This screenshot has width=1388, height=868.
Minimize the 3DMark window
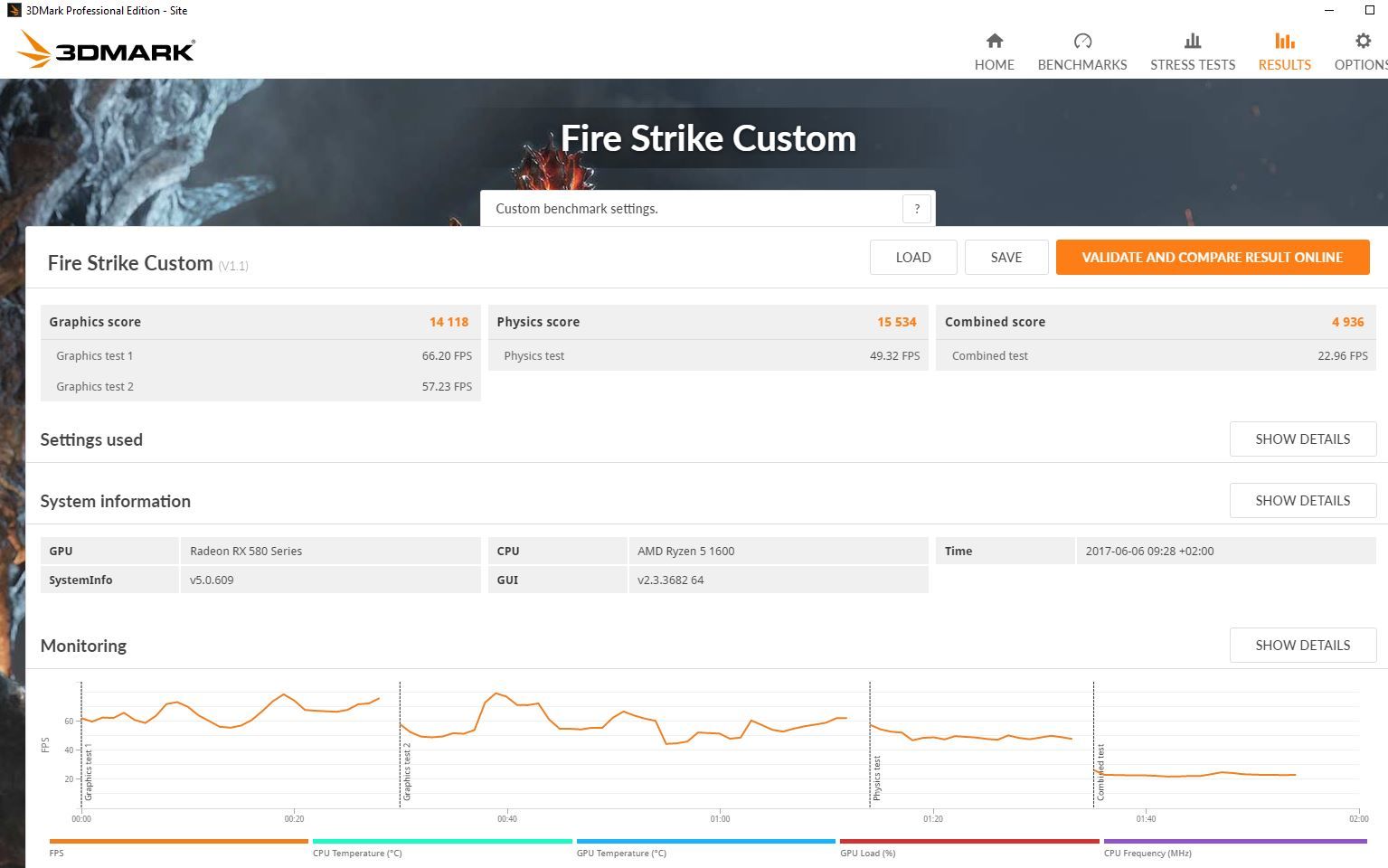[1329, 11]
